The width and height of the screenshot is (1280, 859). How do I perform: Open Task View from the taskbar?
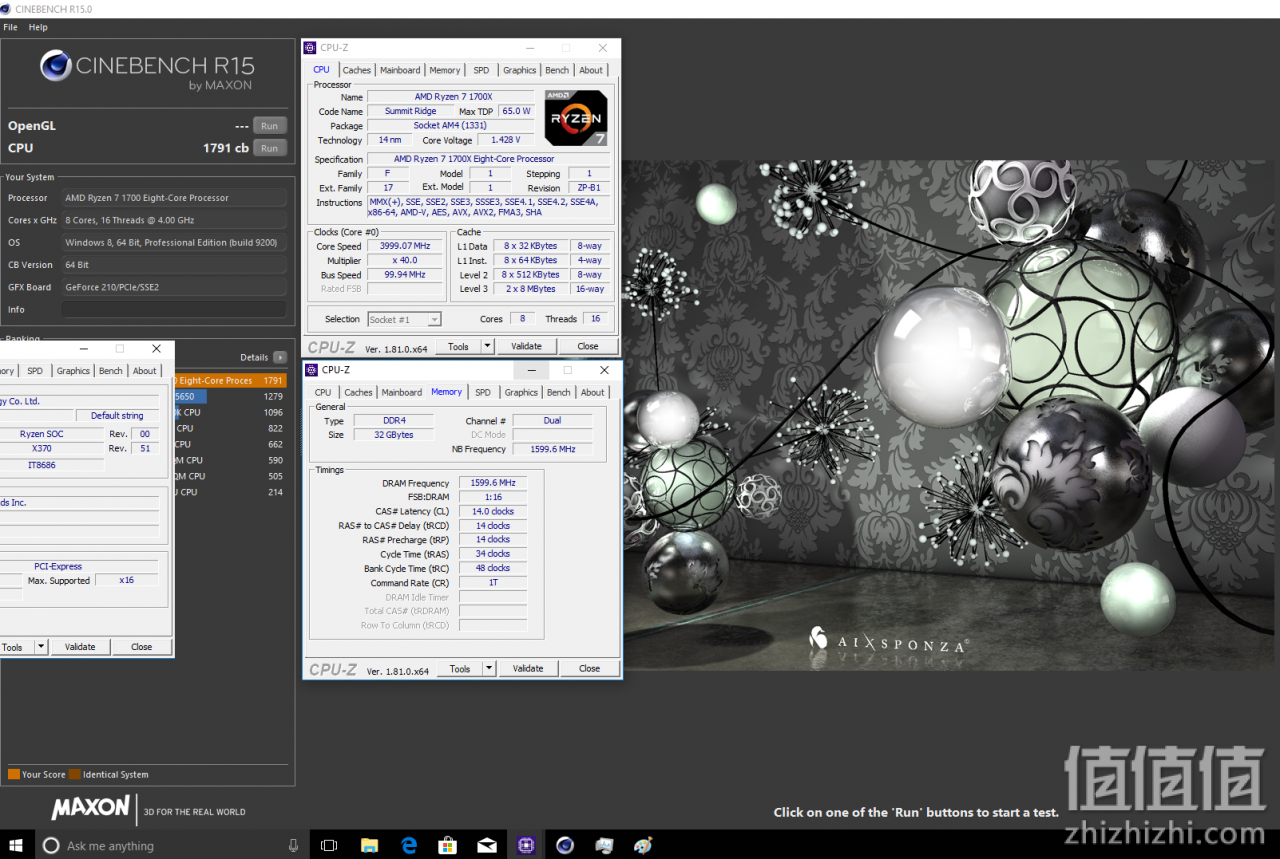pos(328,845)
